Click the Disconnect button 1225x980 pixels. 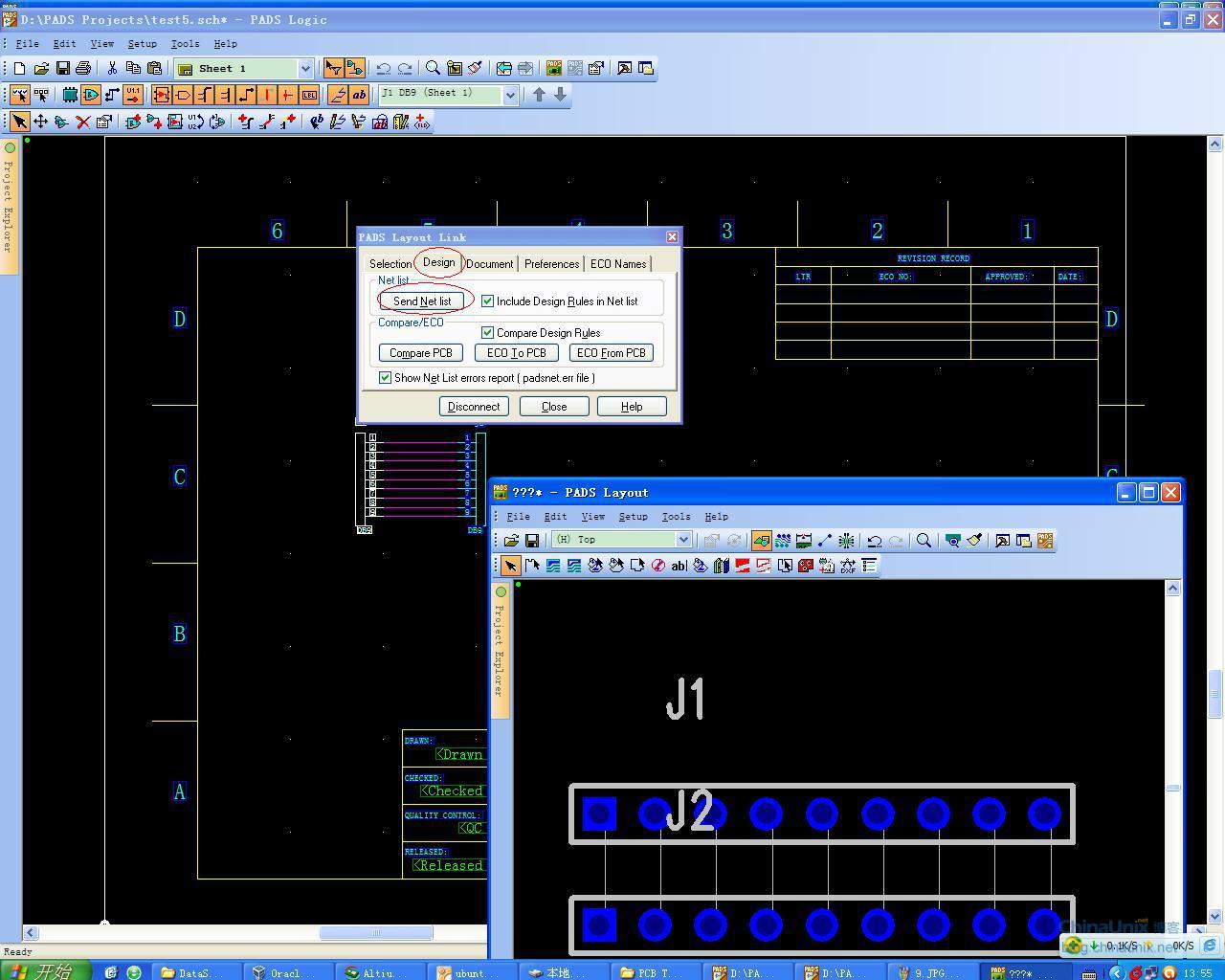click(x=474, y=406)
